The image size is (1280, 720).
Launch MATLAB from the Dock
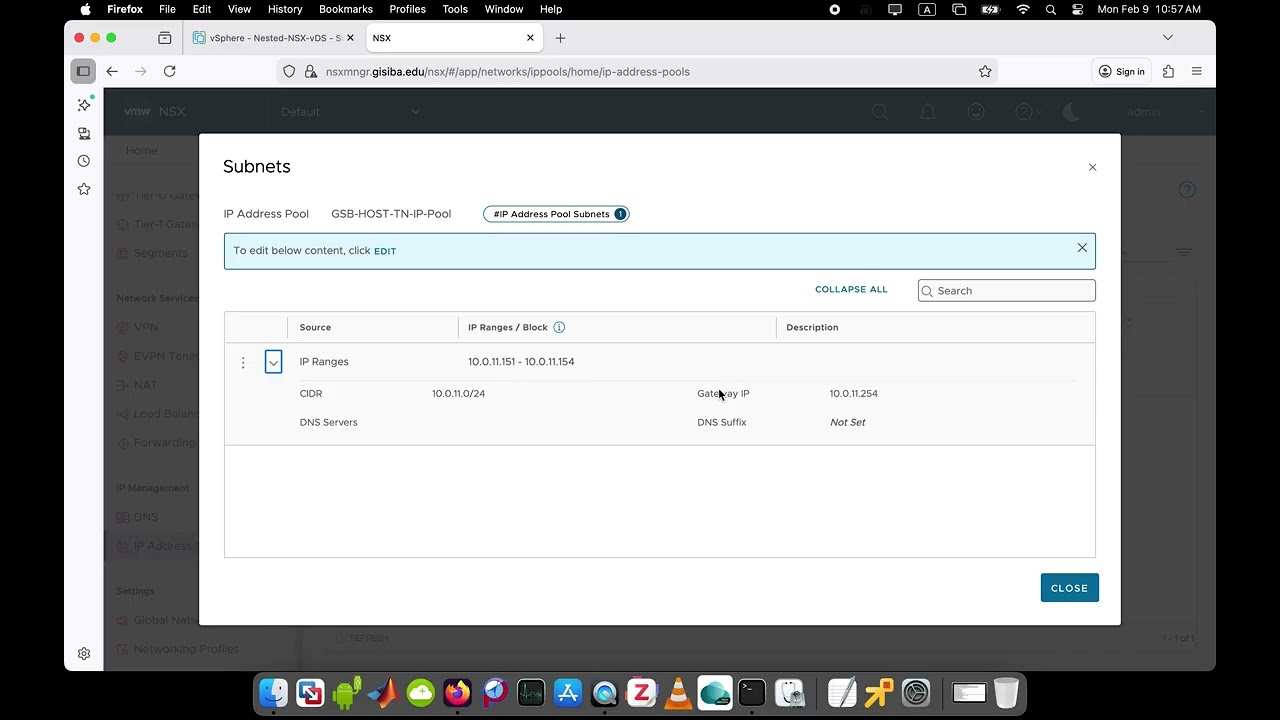pyautogui.click(x=383, y=692)
